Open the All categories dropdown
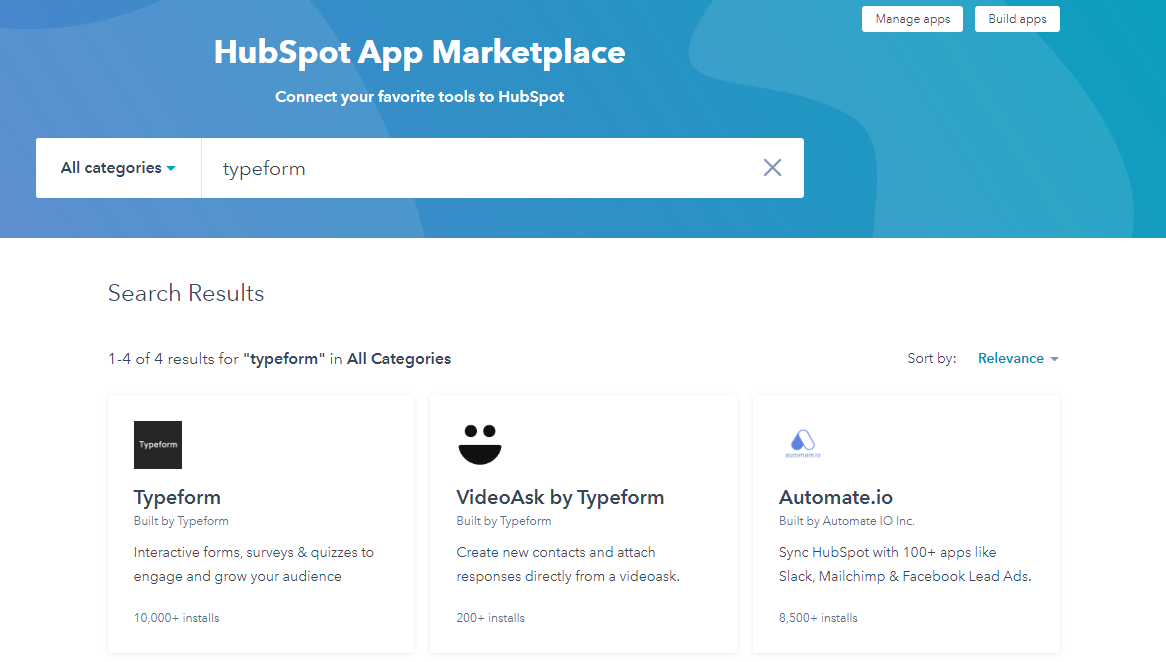The image size is (1166, 662). click(118, 168)
